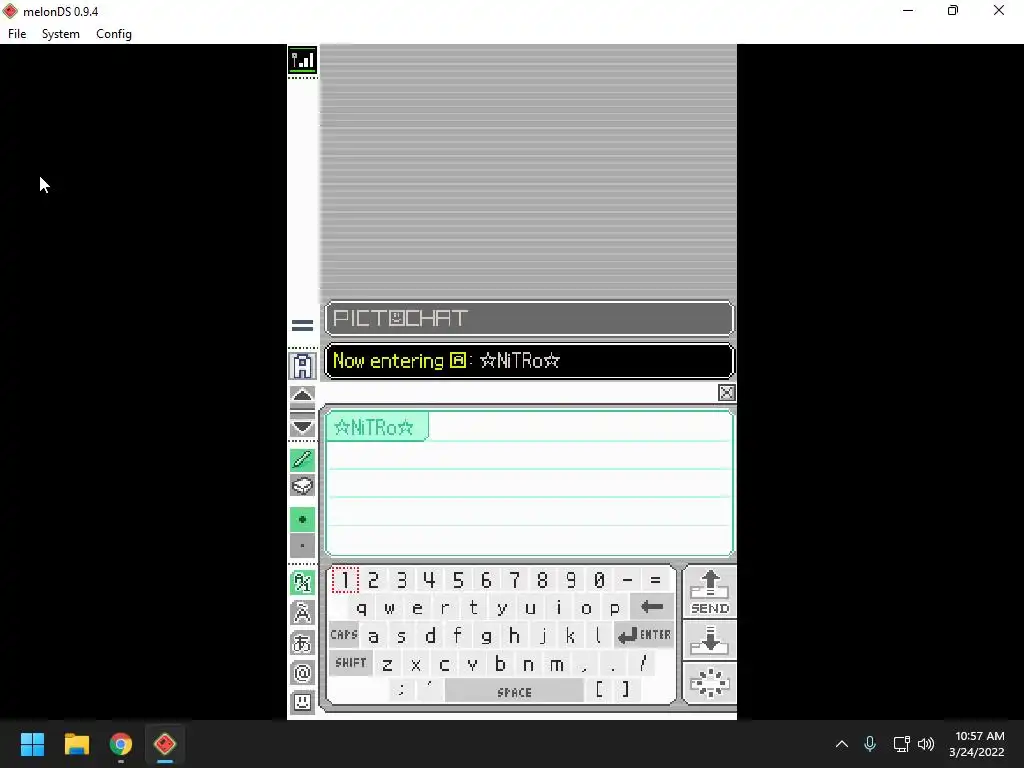Image resolution: width=1024 pixels, height=768 pixels.
Task: Copy last message with down-arrow button
Action: [710, 640]
